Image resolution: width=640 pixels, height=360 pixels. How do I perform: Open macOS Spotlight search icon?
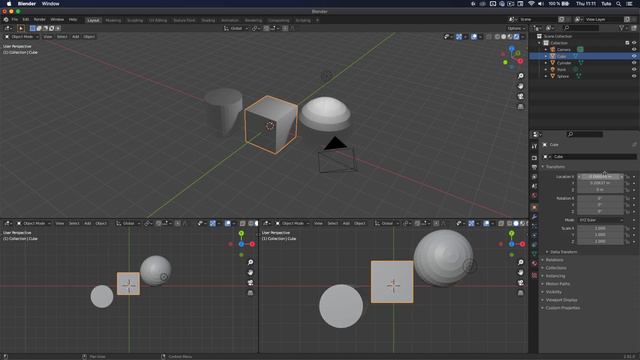click(x=619, y=4)
